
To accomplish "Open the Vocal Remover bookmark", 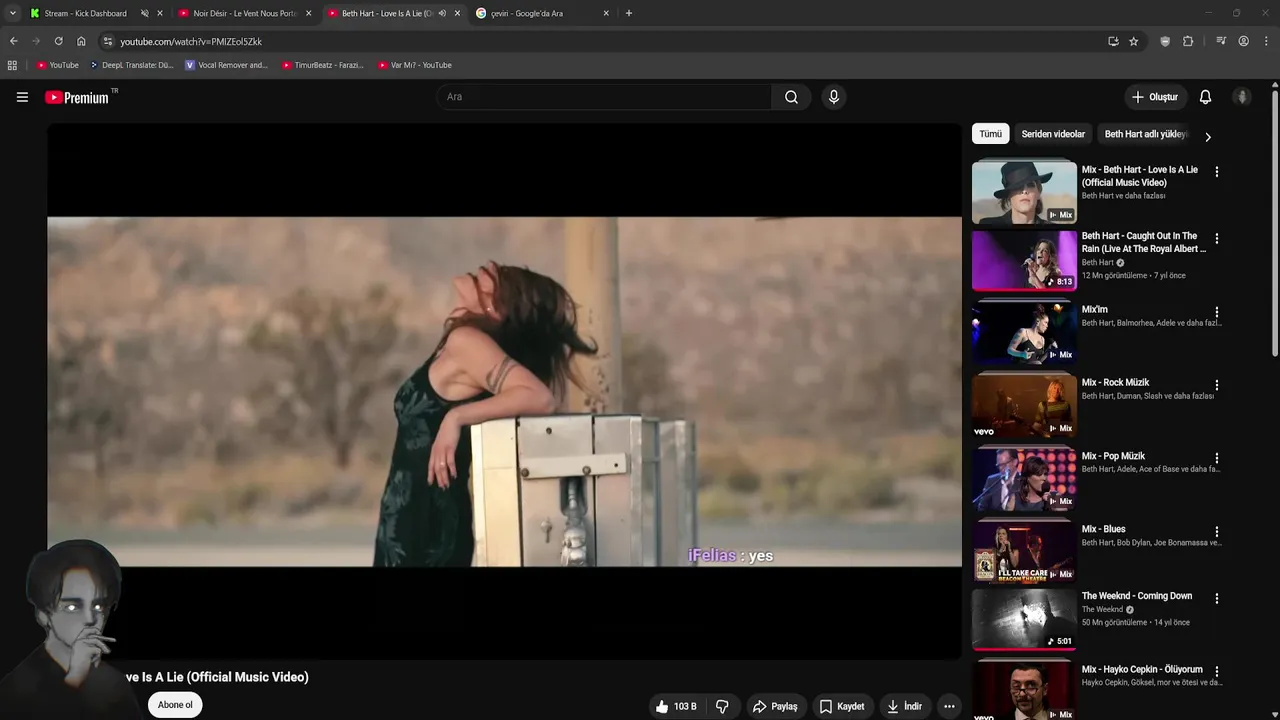I will 226,65.
